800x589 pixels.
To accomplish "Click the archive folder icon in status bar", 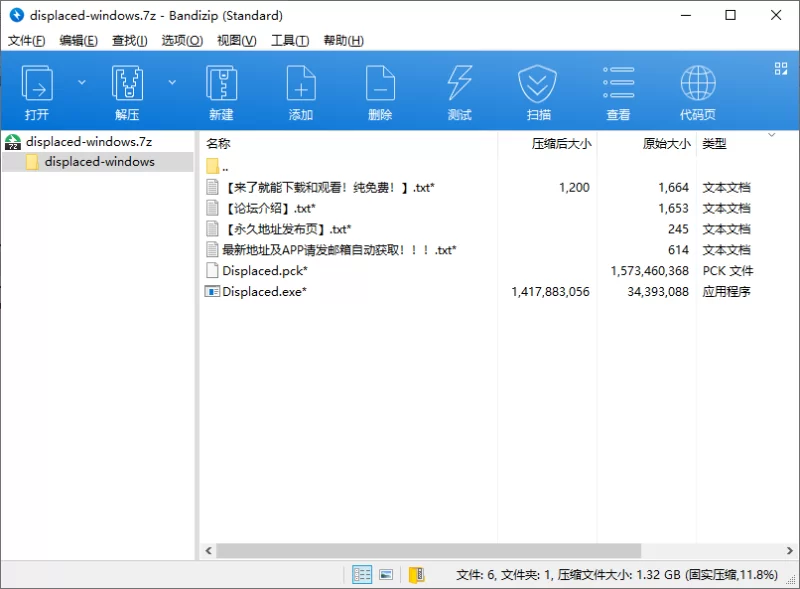I will point(416,575).
